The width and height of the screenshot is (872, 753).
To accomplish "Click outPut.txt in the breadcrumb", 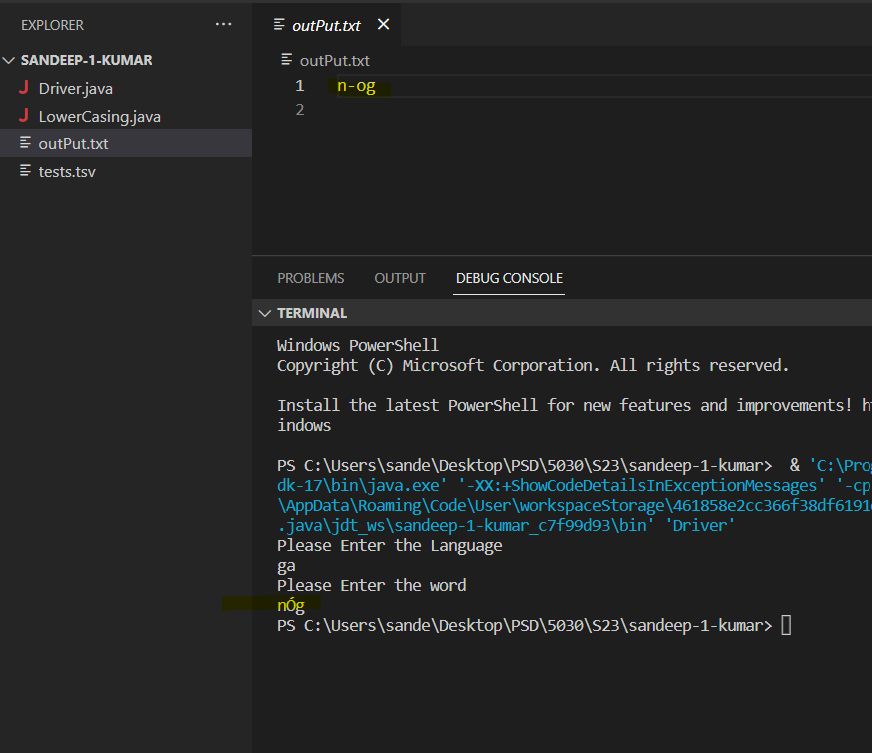I will pyautogui.click(x=335, y=61).
